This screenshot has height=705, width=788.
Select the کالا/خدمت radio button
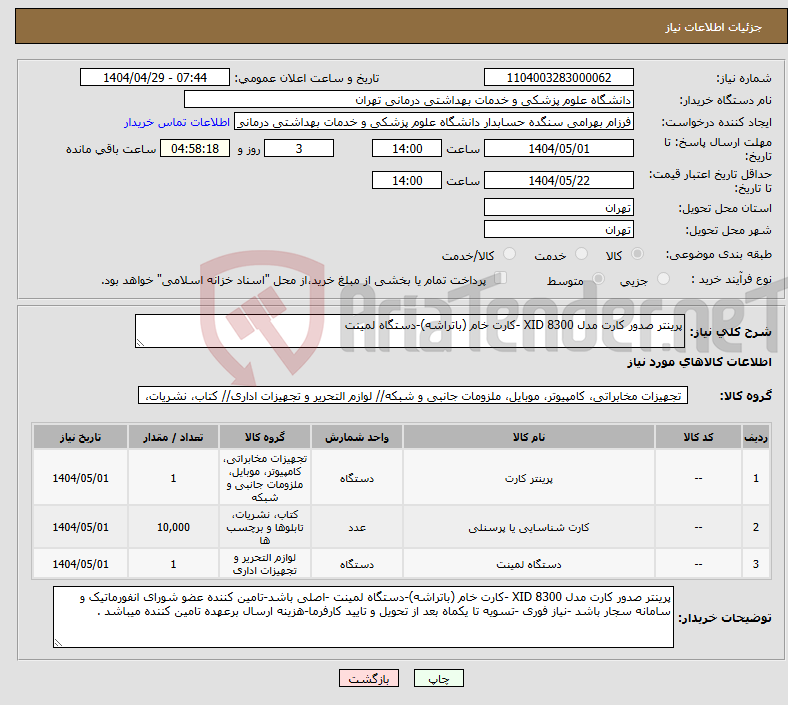[x=509, y=254]
